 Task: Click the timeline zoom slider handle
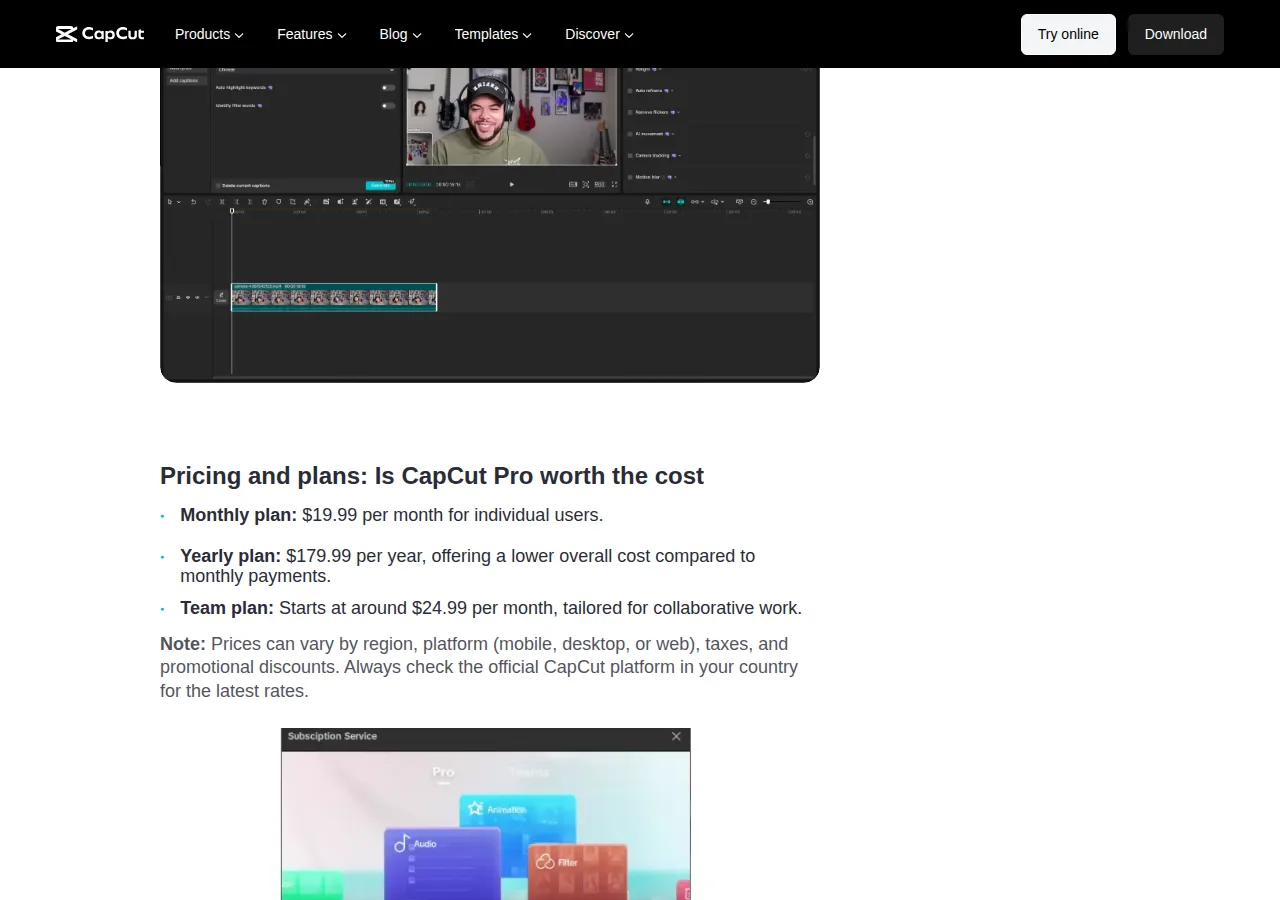768,202
